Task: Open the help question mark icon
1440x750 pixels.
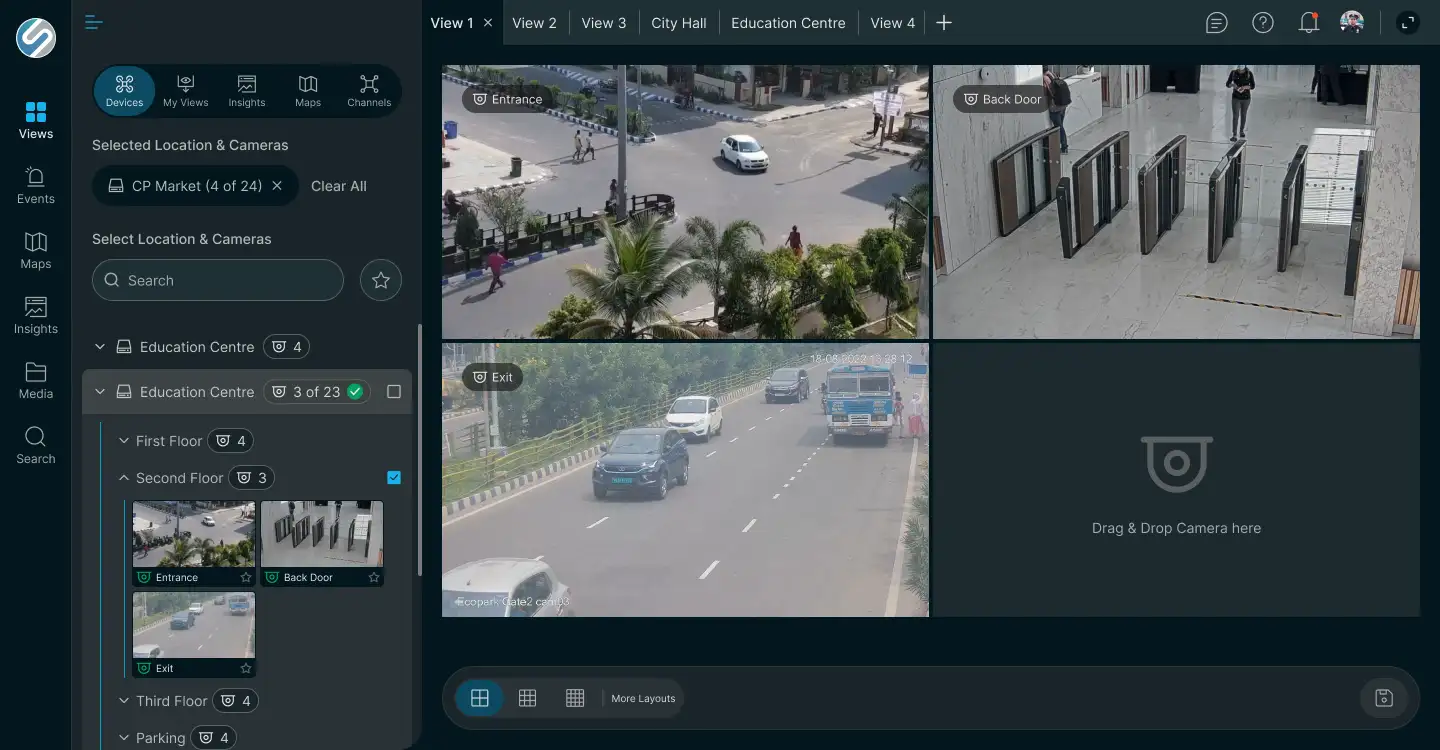Action: tap(1263, 22)
